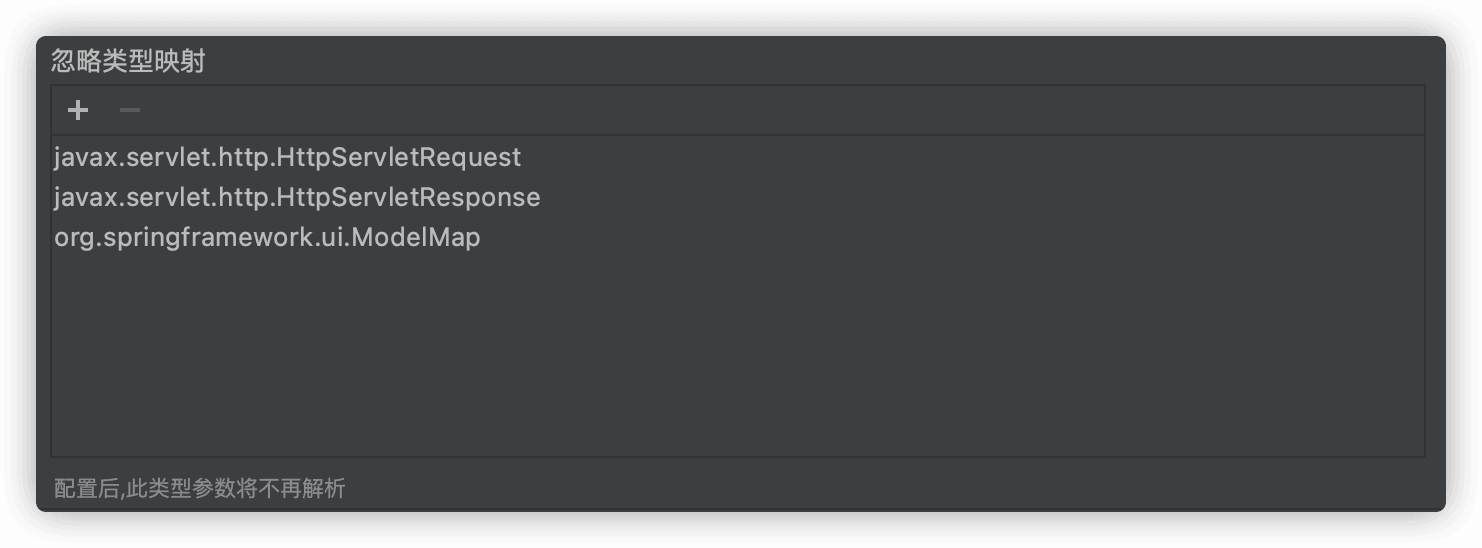This screenshot has width=1482, height=548.
Task: Hit the remove icon next to the add icon
Action: click(x=130, y=110)
